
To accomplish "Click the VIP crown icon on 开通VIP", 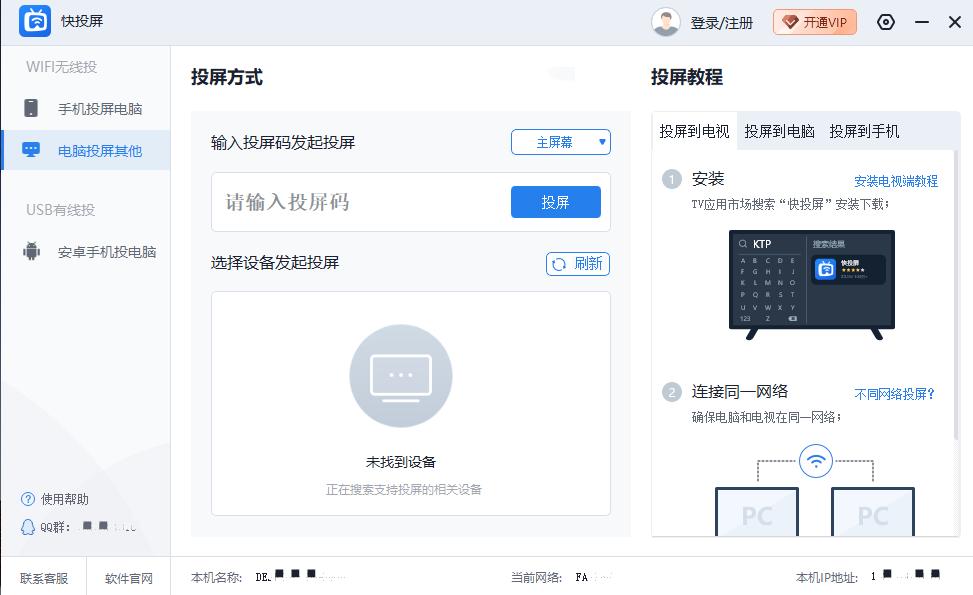I will coord(789,21).
